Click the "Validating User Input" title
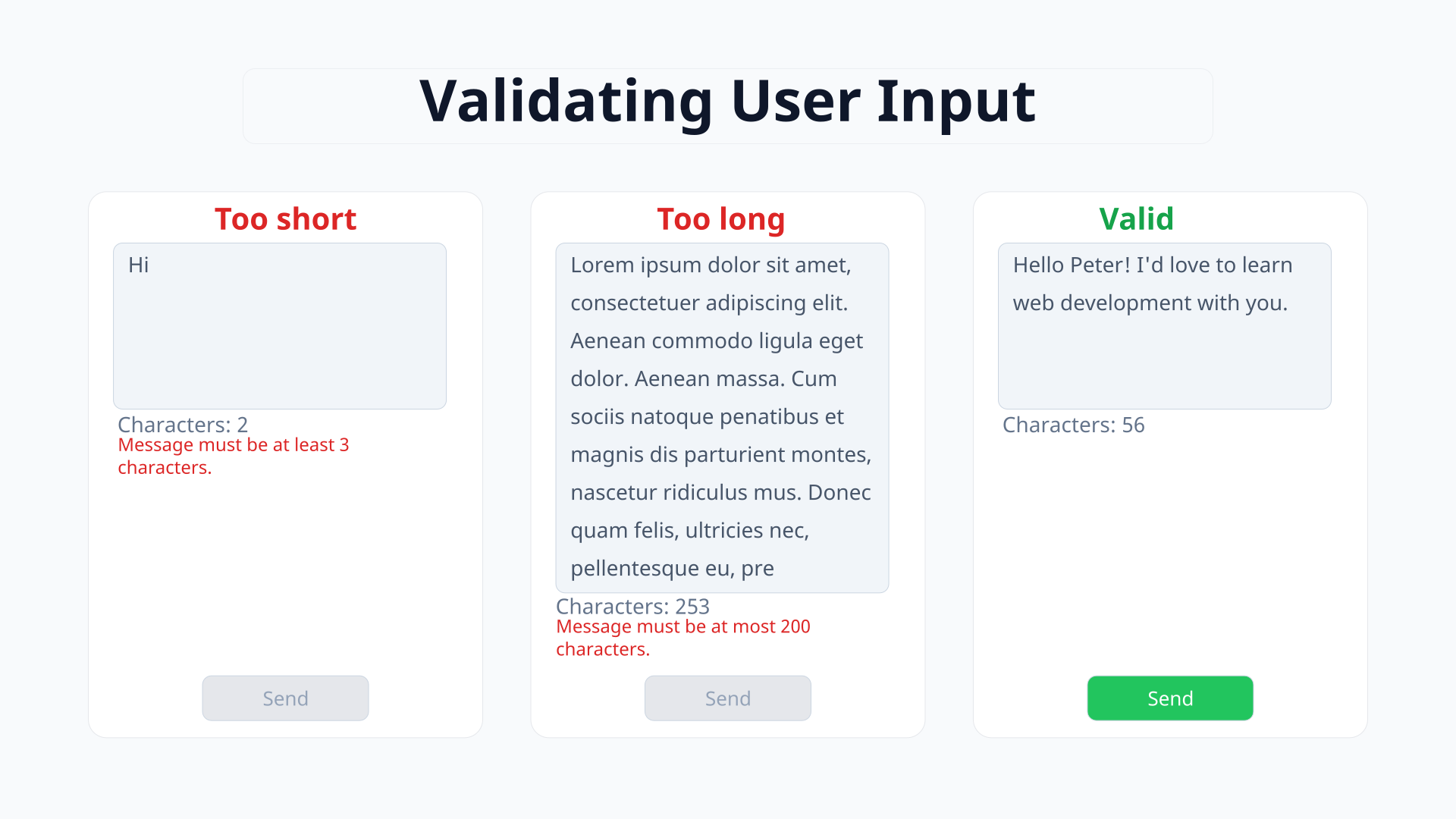The height and width of the screenshot is (819, 1456). click(x=727, y=102)
